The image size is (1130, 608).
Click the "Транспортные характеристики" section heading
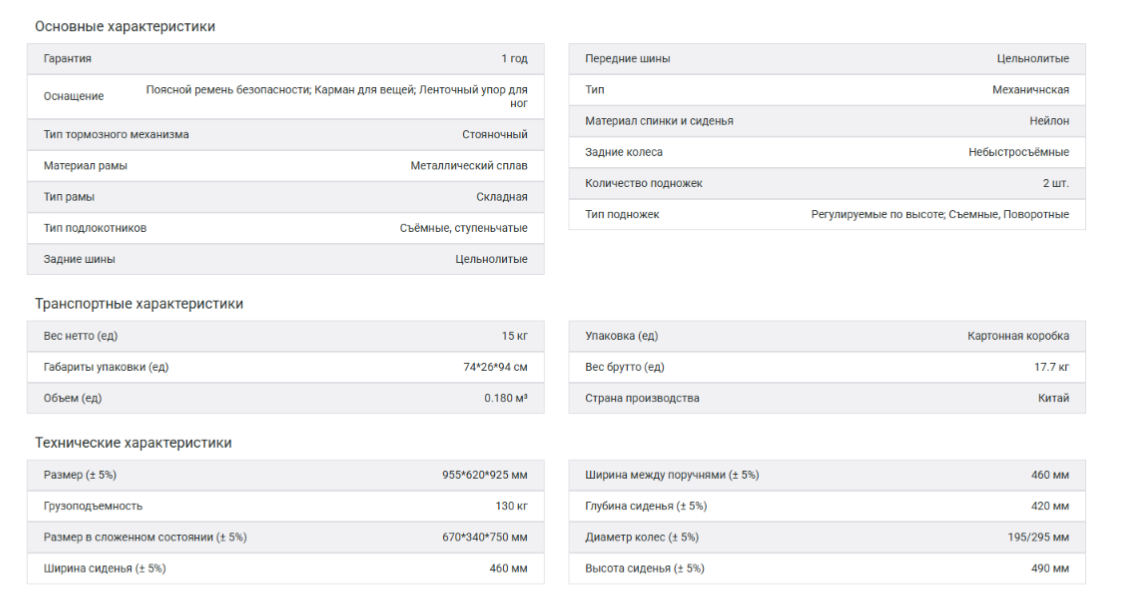coord(139,304)
